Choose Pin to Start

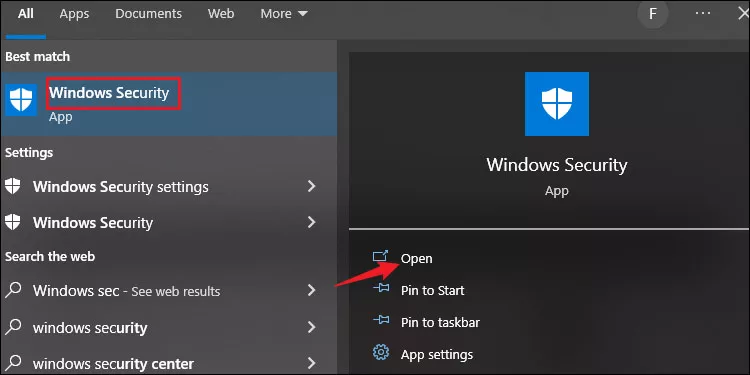pos(432,290)
